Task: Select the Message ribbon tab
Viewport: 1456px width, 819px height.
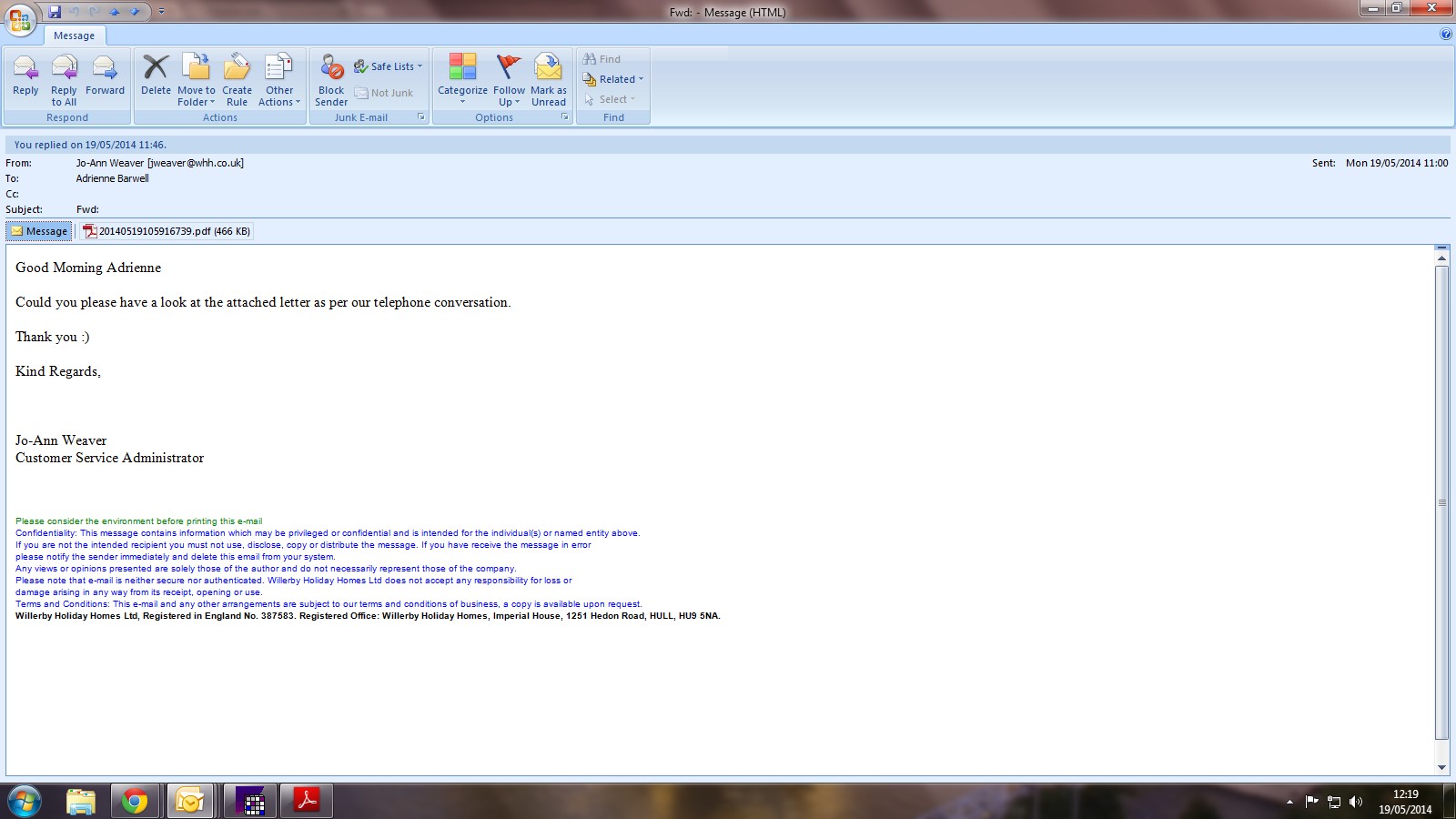Action: [74, 35]
